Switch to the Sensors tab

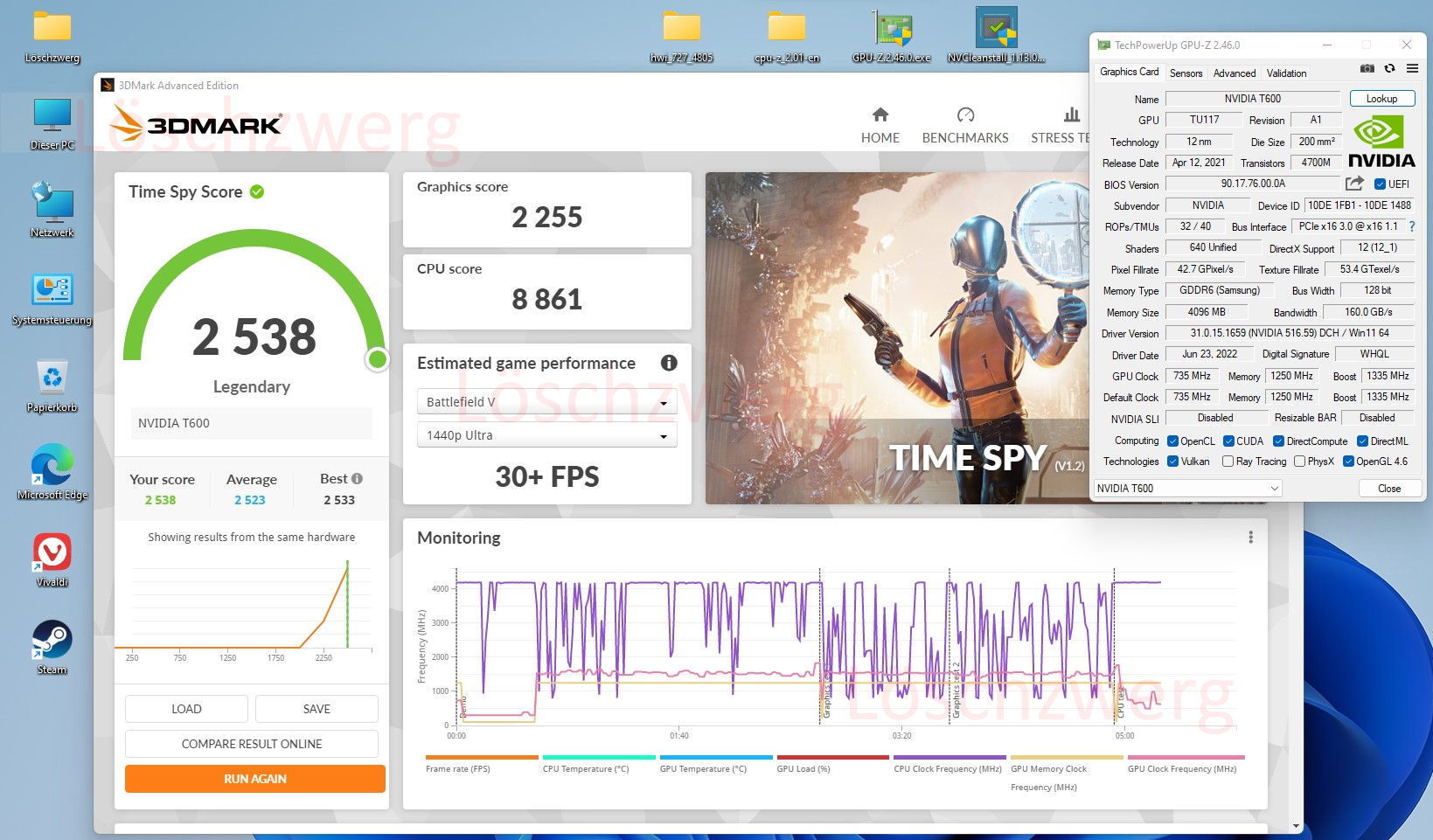point(1186,73)
